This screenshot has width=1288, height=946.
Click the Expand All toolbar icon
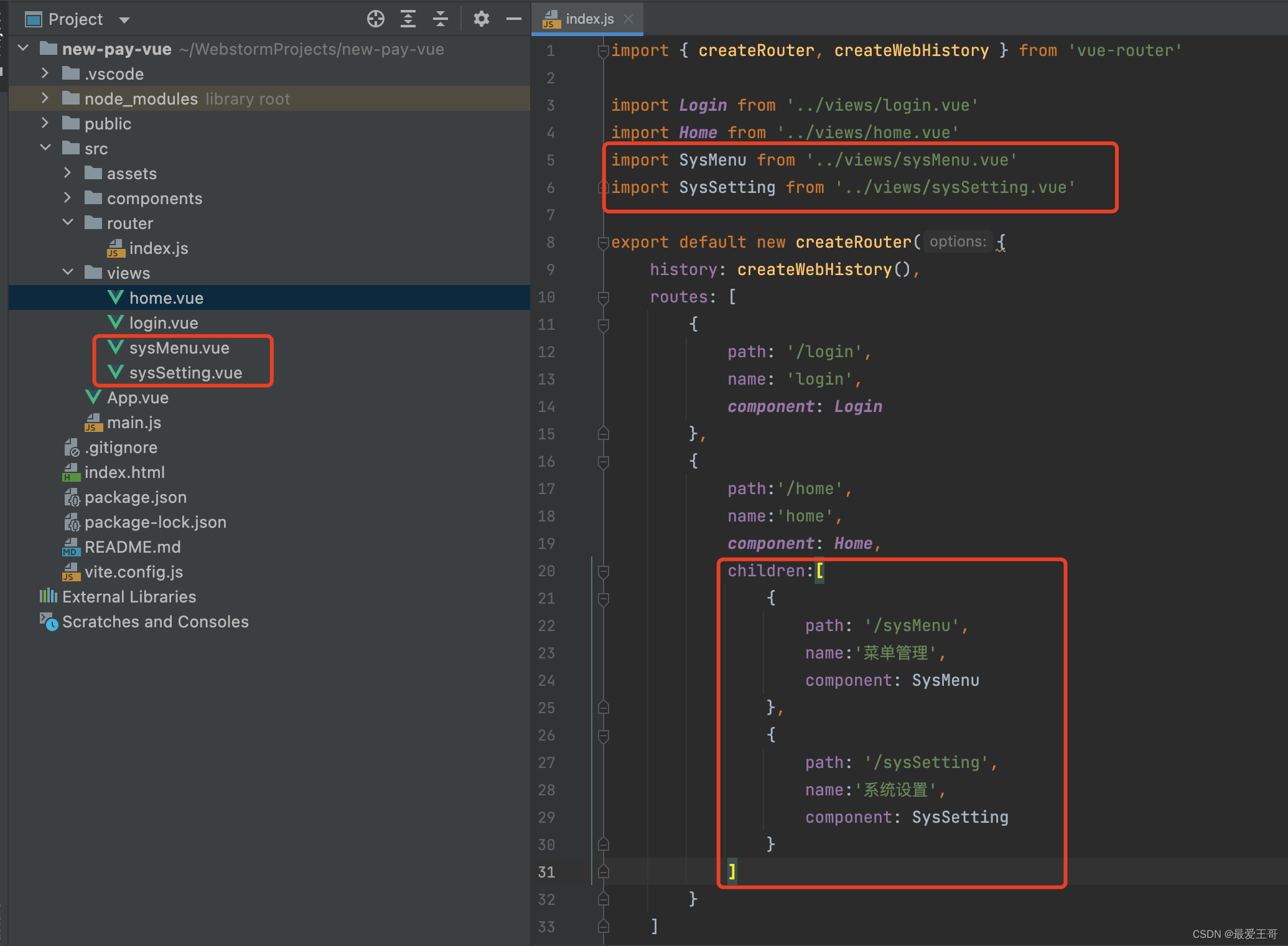(408, 19)
